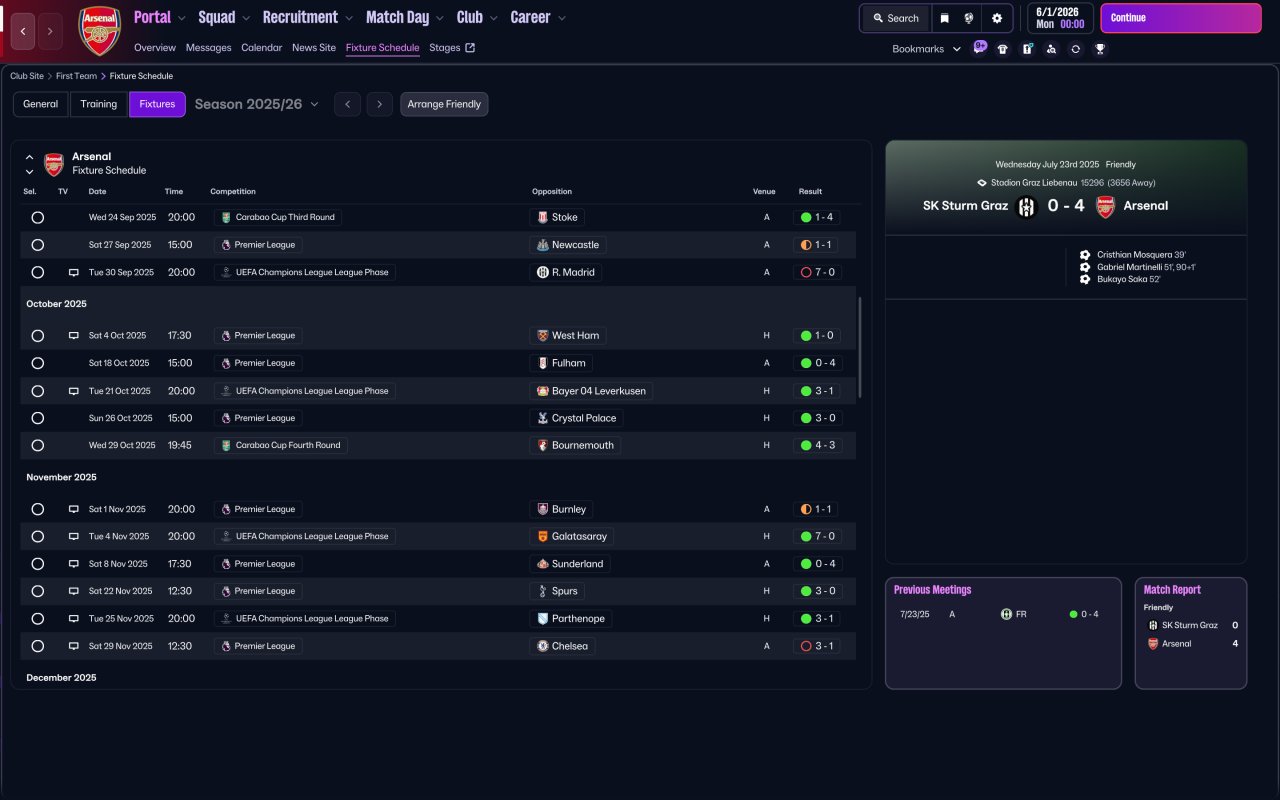Expand the Squad menu chevron
1280x800 pixels.
click(x=245, y=18)
